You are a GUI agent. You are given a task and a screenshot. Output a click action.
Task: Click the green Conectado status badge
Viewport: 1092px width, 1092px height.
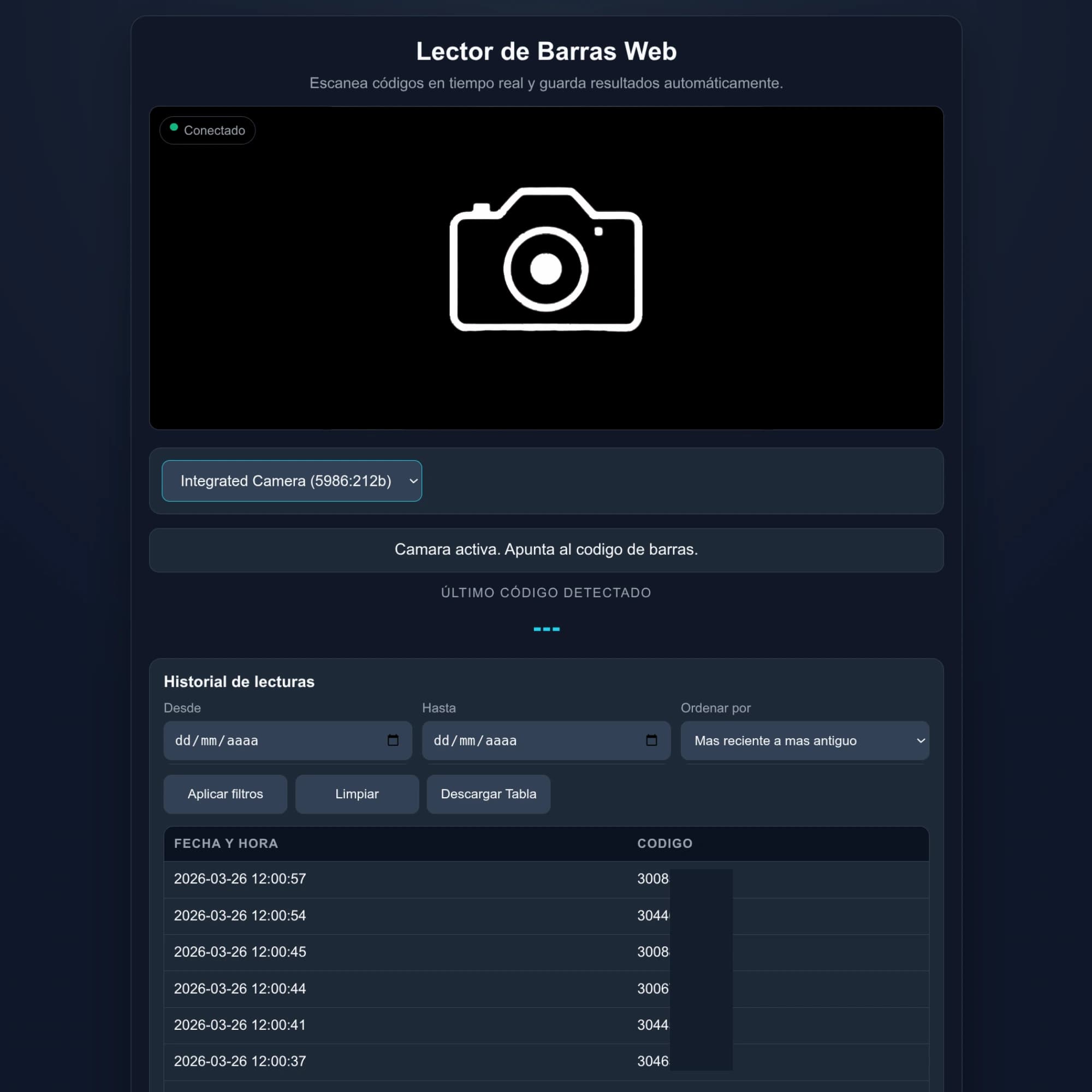pyautogui.click(x=207, y=130)
